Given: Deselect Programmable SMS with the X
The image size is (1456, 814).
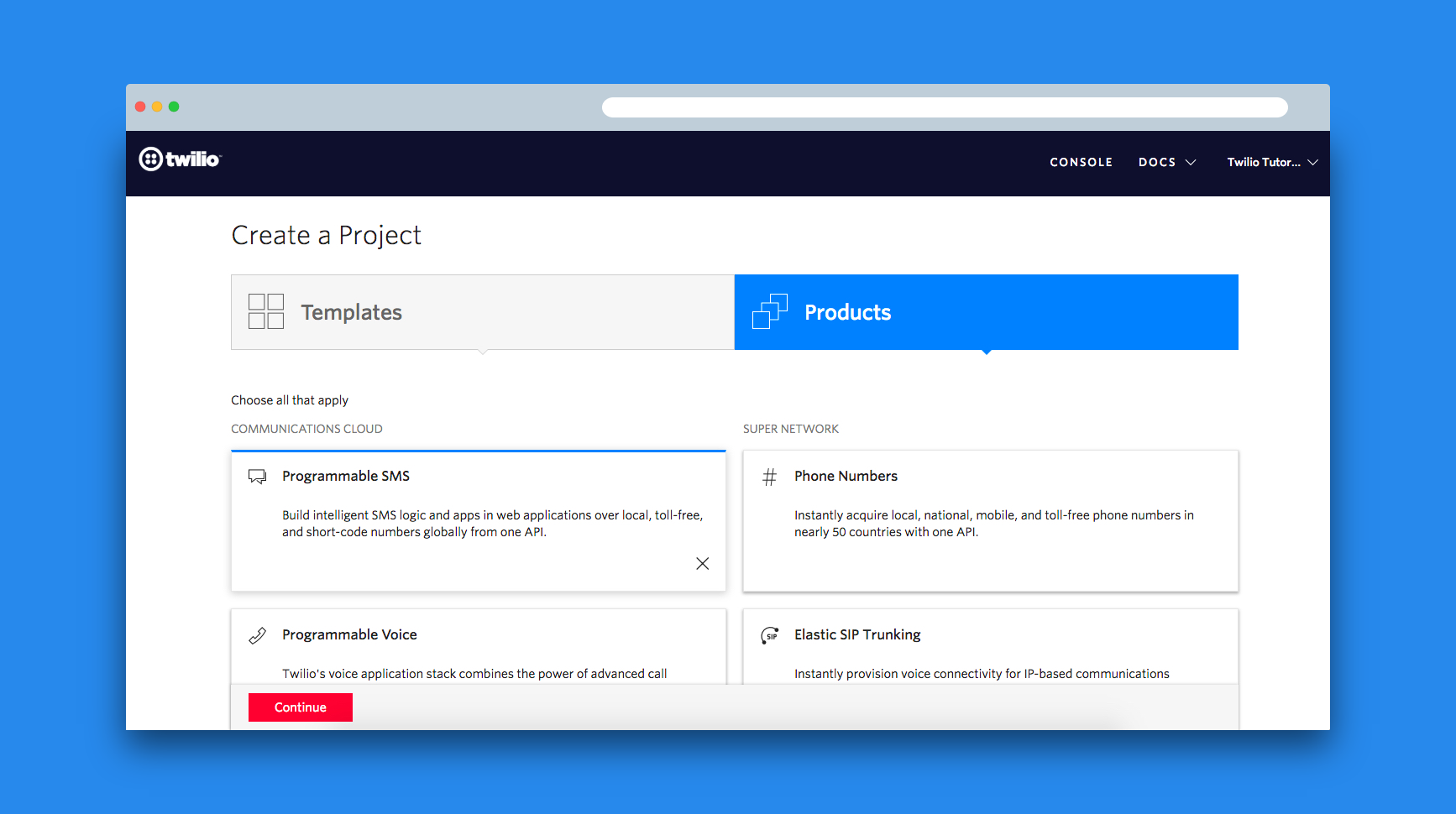Looking at the screenshot, I should 703,564.
